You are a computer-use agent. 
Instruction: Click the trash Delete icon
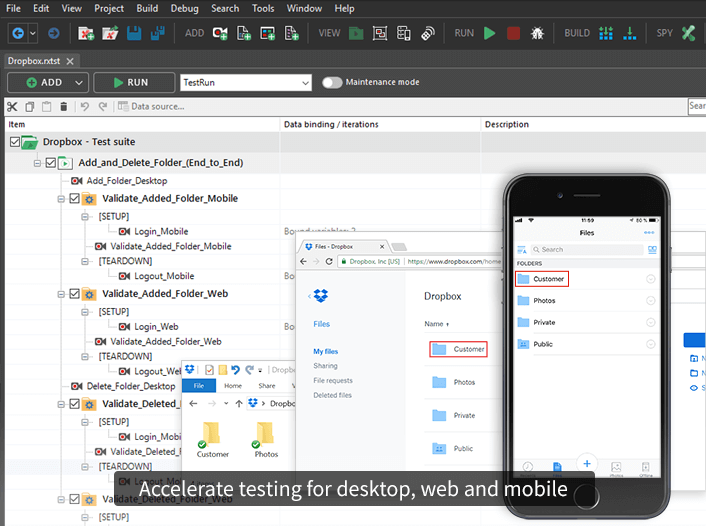point(64,106)
